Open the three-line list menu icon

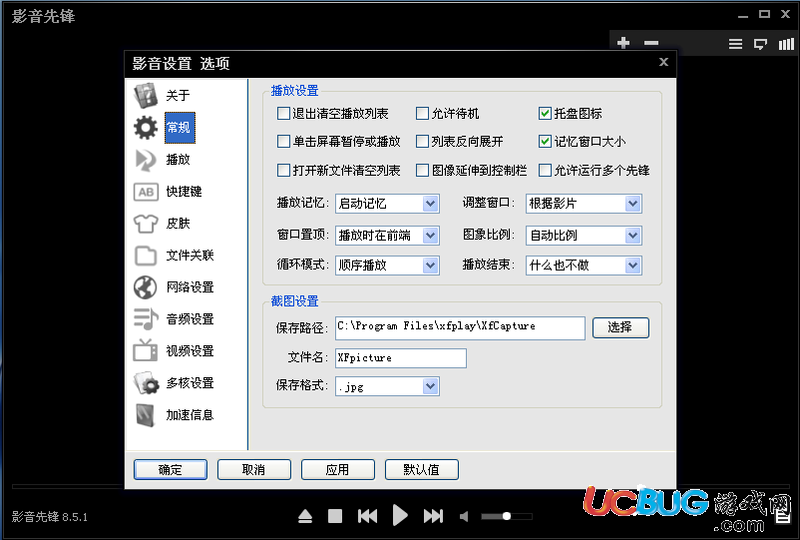click(735, 44)
